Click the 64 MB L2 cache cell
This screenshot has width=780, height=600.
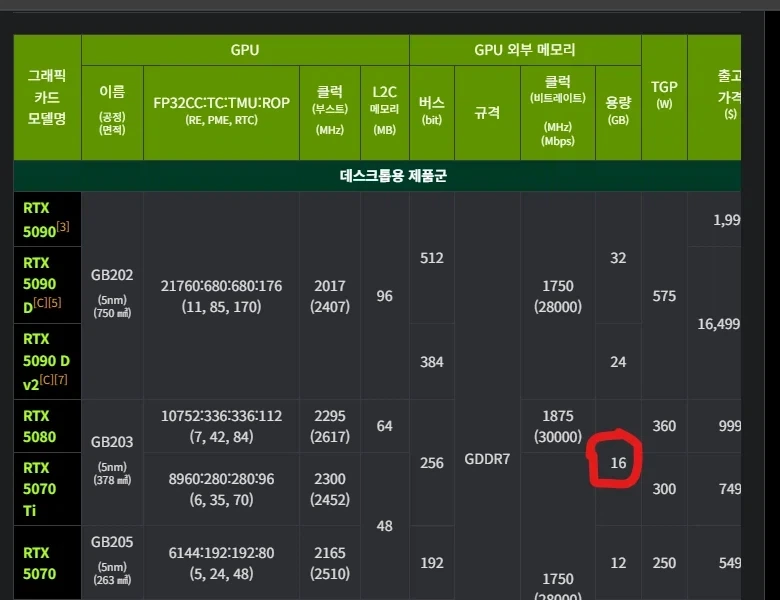tap(385, 426)
